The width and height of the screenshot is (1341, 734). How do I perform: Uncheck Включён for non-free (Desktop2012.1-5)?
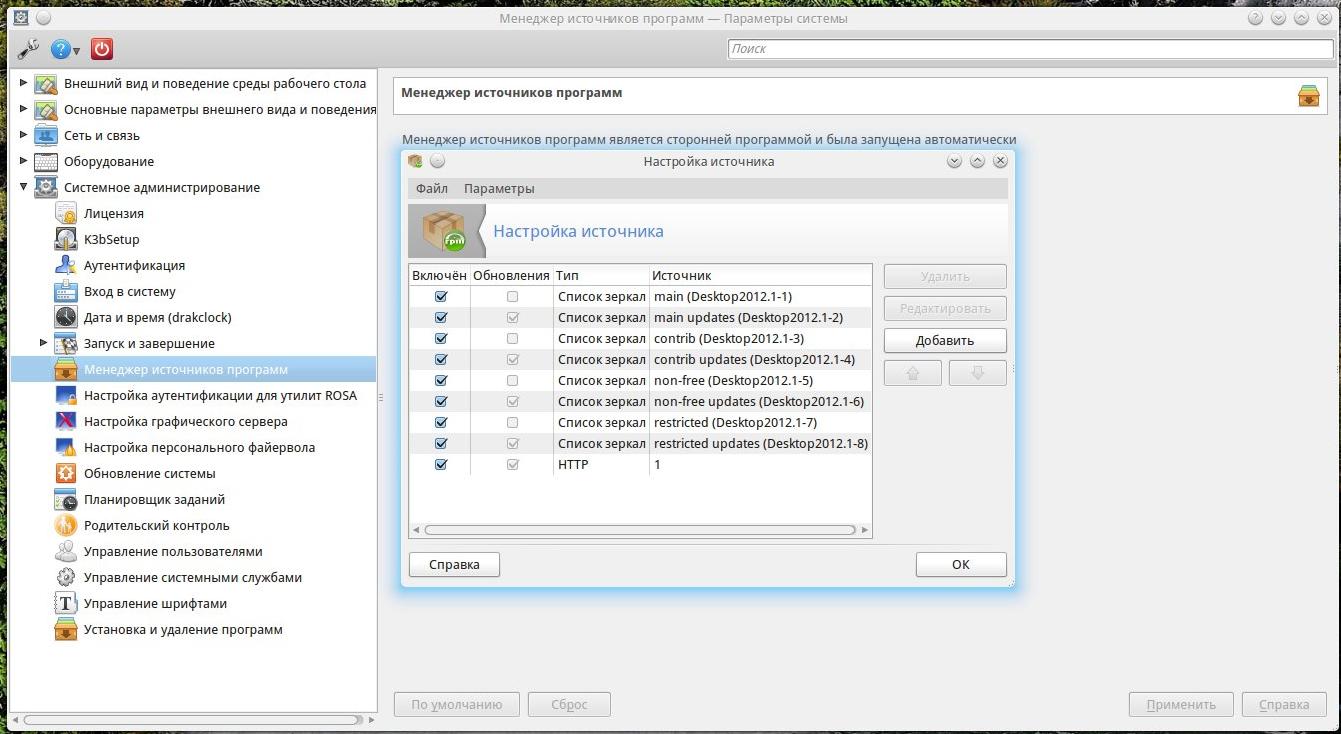point(441,381)
